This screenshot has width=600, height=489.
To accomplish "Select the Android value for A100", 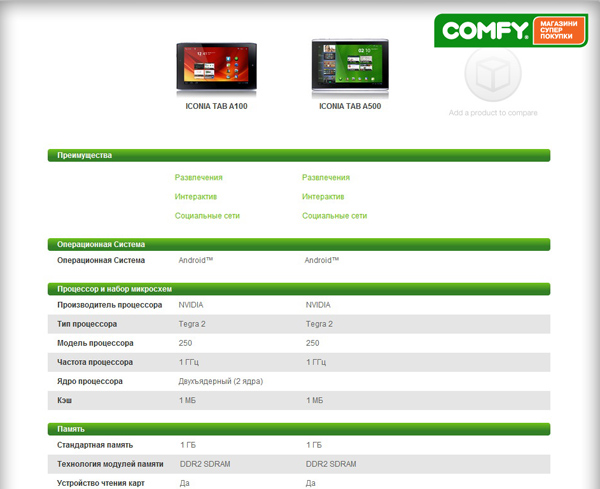I will [x=196, y=260].
